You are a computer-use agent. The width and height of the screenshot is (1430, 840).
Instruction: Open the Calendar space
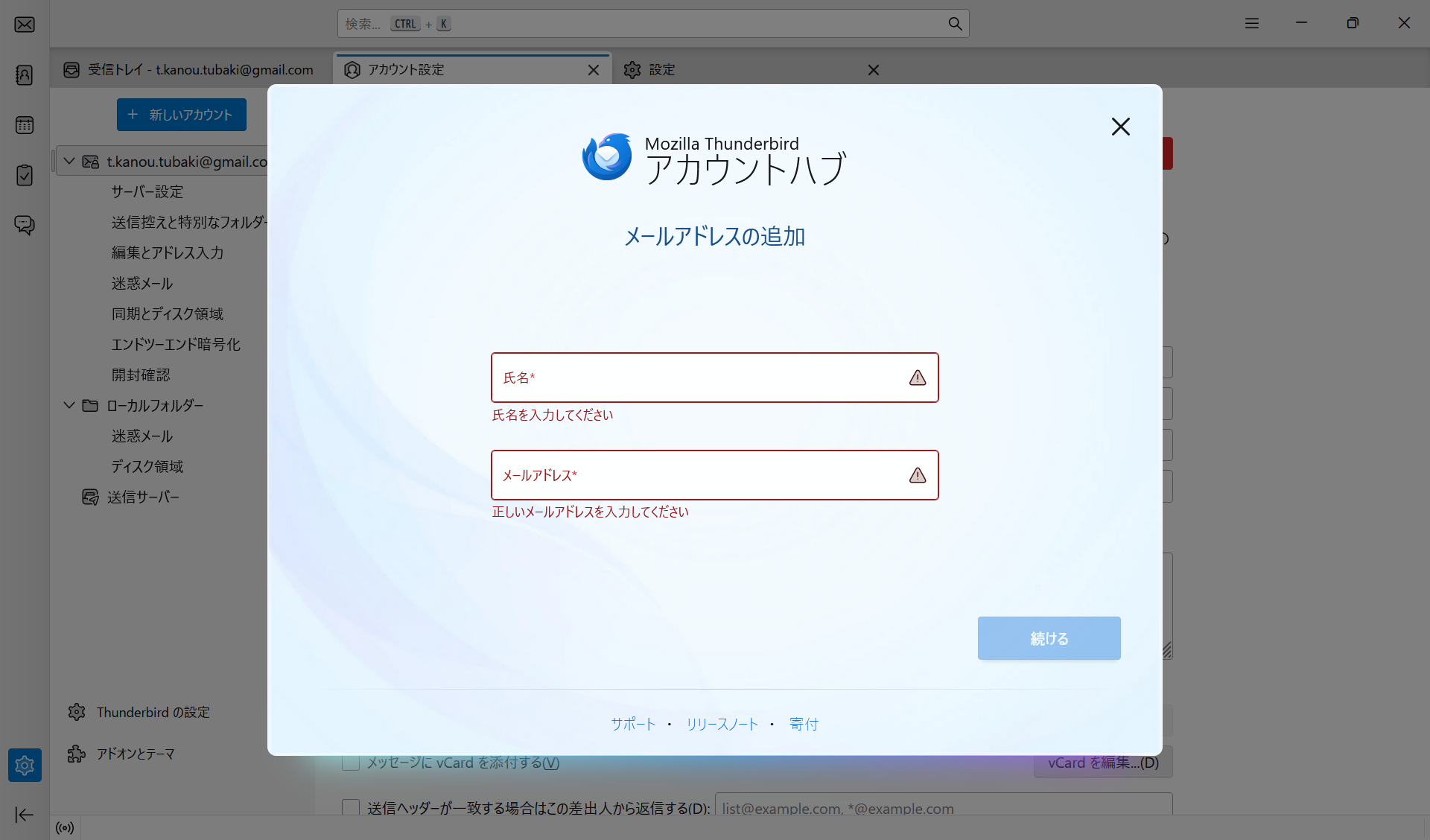[25, 125]
